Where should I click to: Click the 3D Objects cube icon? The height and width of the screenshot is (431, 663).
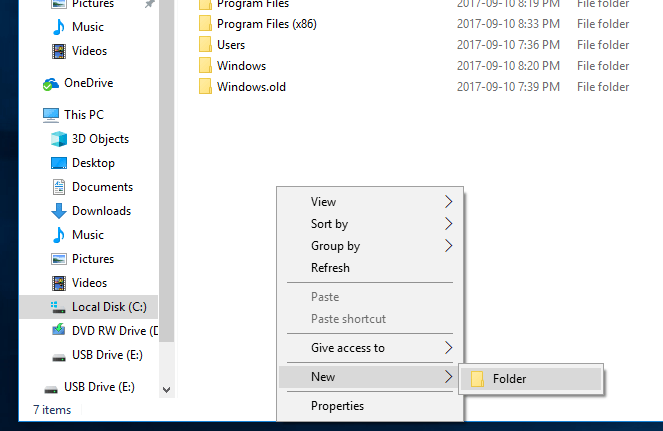point(59,139)
